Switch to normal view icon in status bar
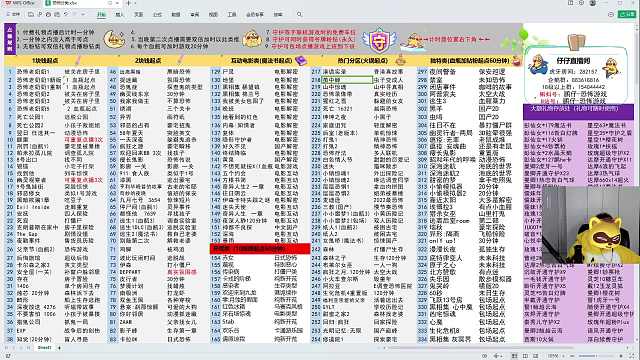Screen dimensions: 640x360 click(x=514, y=356)
